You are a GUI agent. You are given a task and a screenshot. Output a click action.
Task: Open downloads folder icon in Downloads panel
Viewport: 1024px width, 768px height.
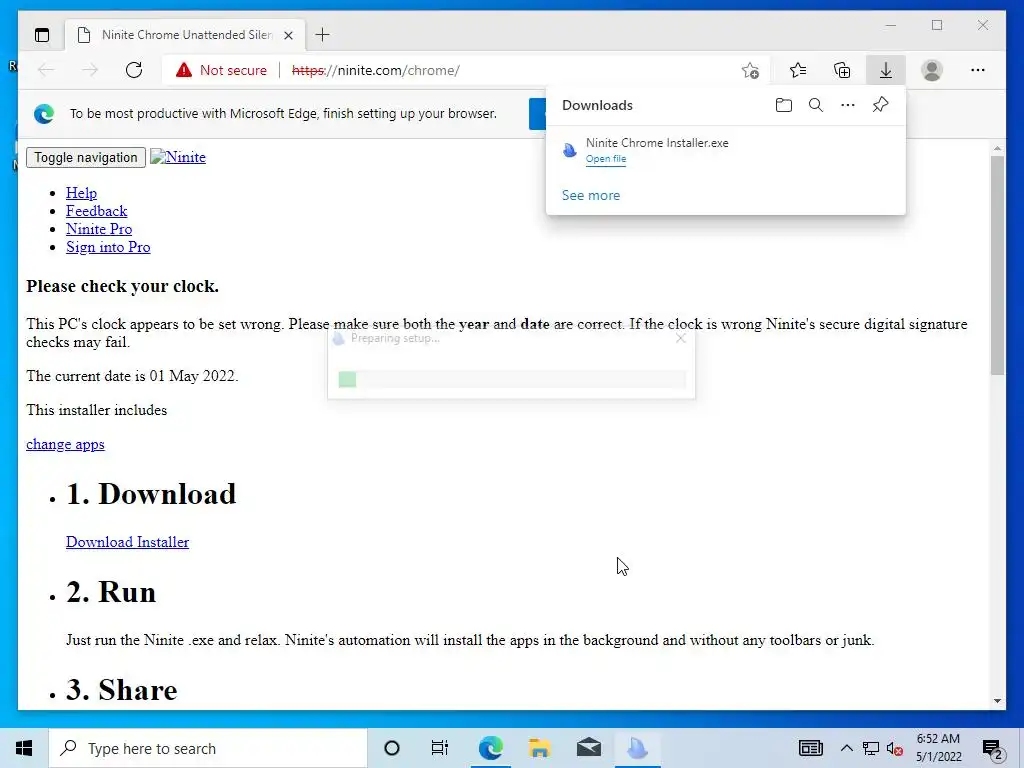tap(784, 105)
